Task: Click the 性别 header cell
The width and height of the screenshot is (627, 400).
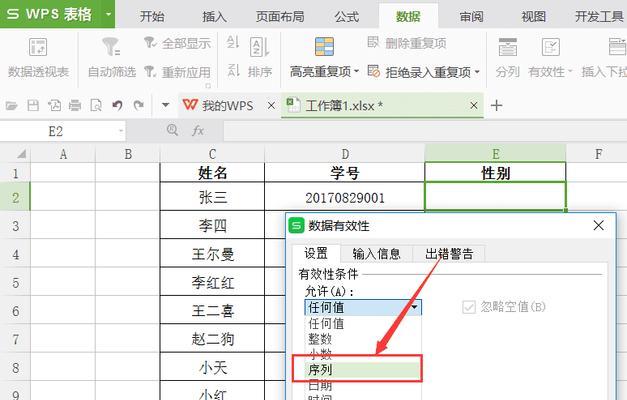Action: click(x=495, y=173)
